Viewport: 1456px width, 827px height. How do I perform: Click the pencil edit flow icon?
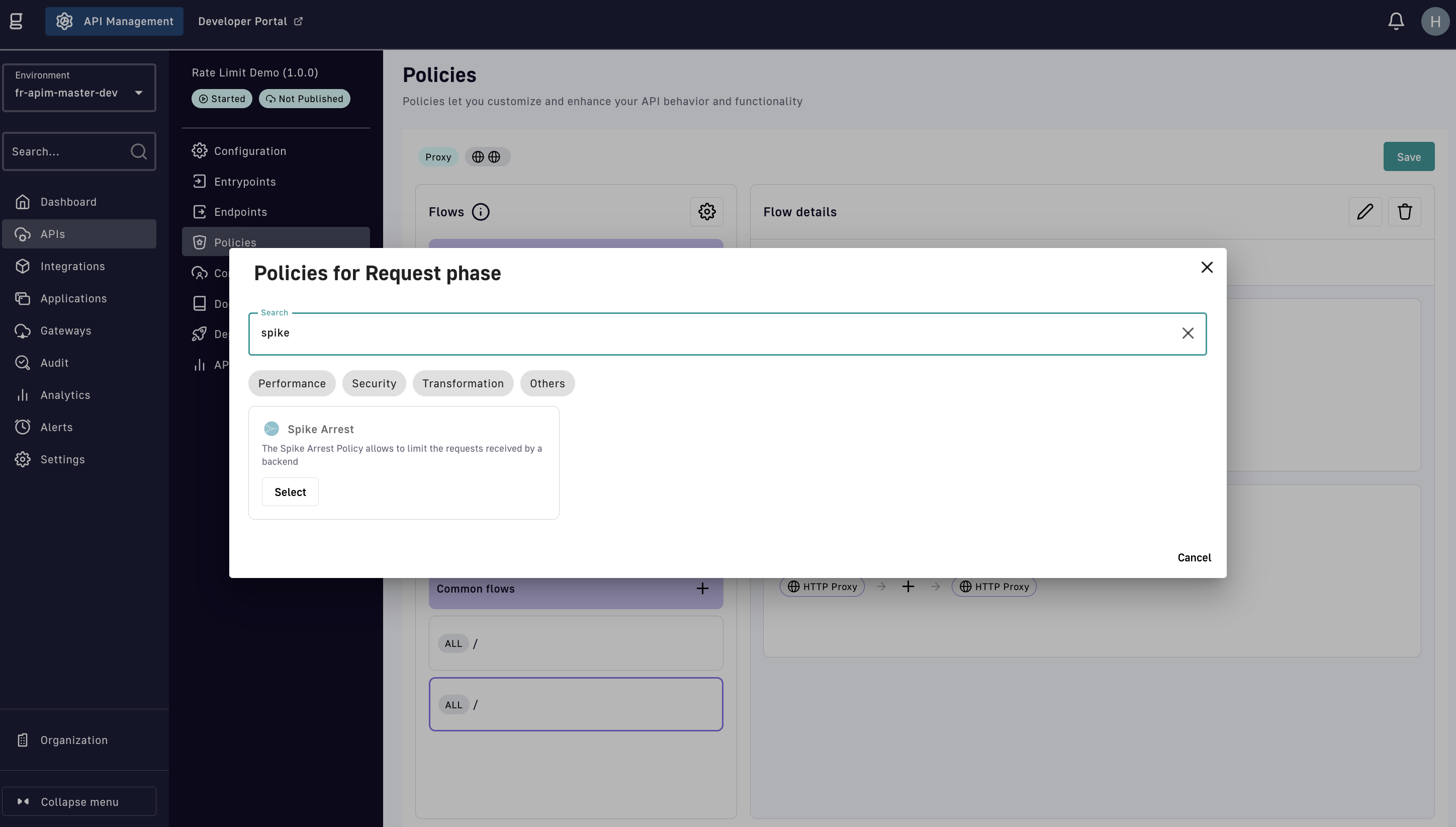[x=1364, y=212]
